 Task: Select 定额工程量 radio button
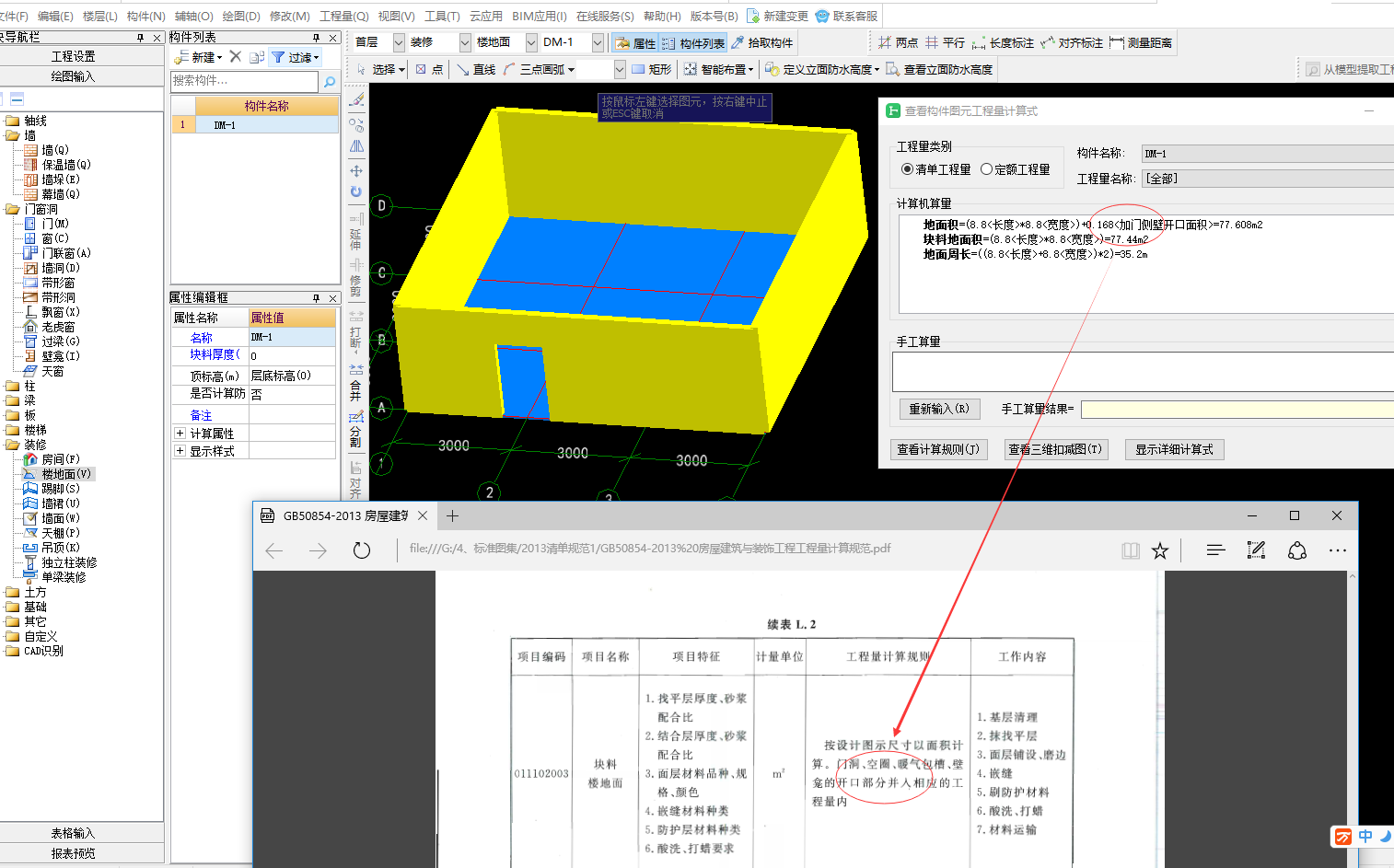pos(986,169)
